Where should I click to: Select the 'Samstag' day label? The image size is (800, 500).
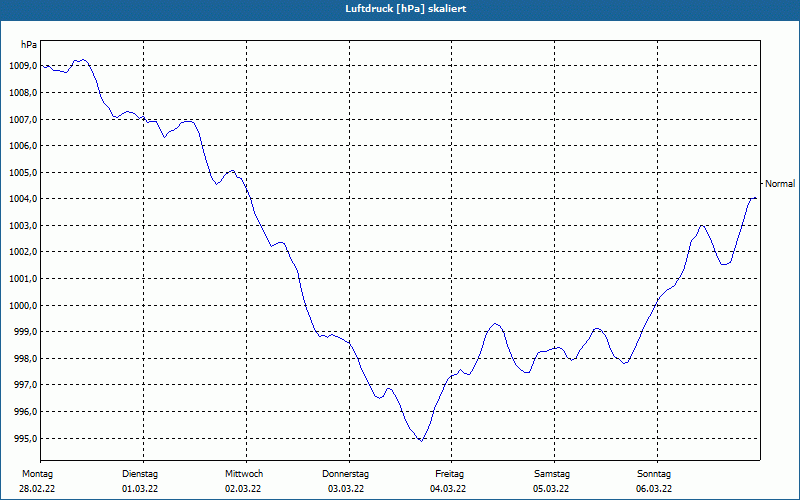pos(552,474)
